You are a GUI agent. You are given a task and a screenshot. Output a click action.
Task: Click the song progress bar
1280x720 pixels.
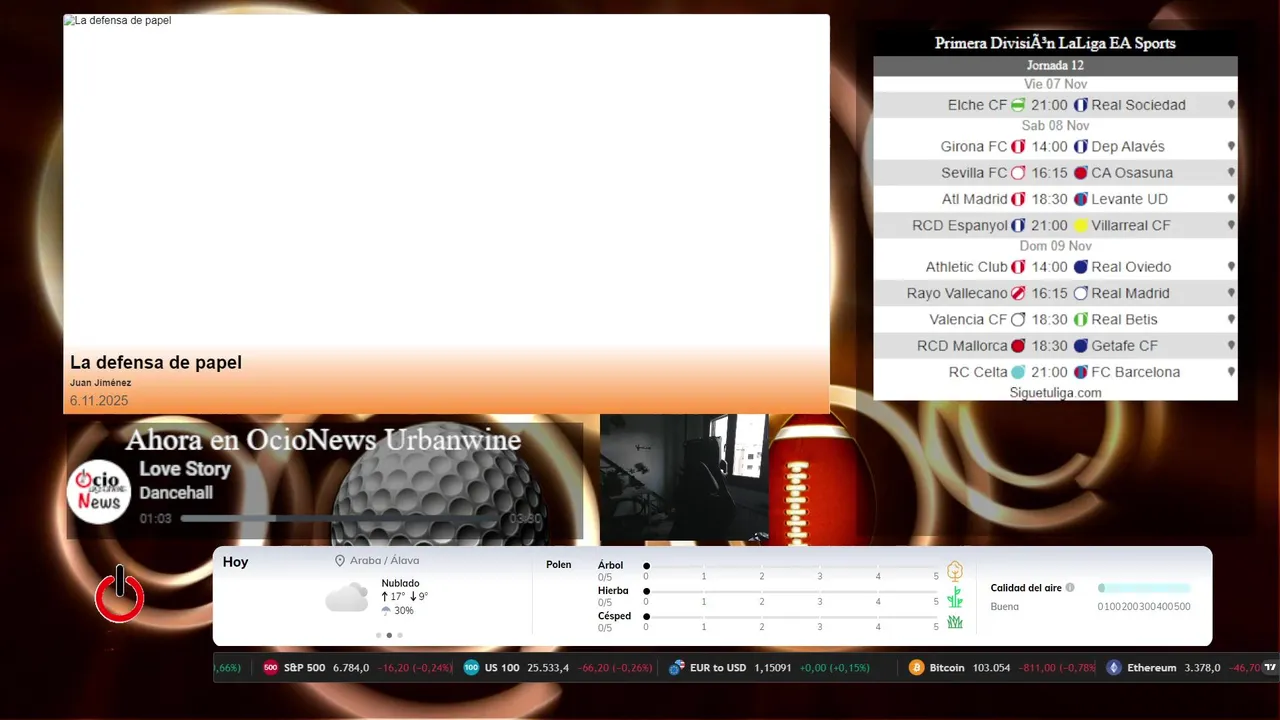click(340, 519)
